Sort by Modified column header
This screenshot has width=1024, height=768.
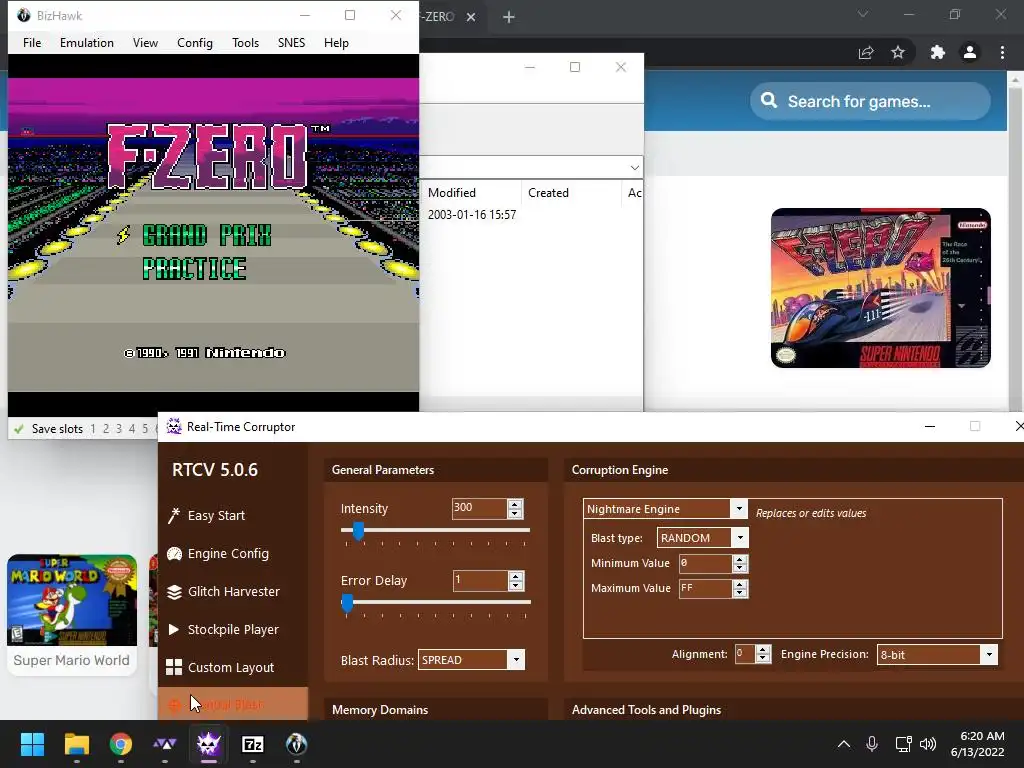pos(470,193)
